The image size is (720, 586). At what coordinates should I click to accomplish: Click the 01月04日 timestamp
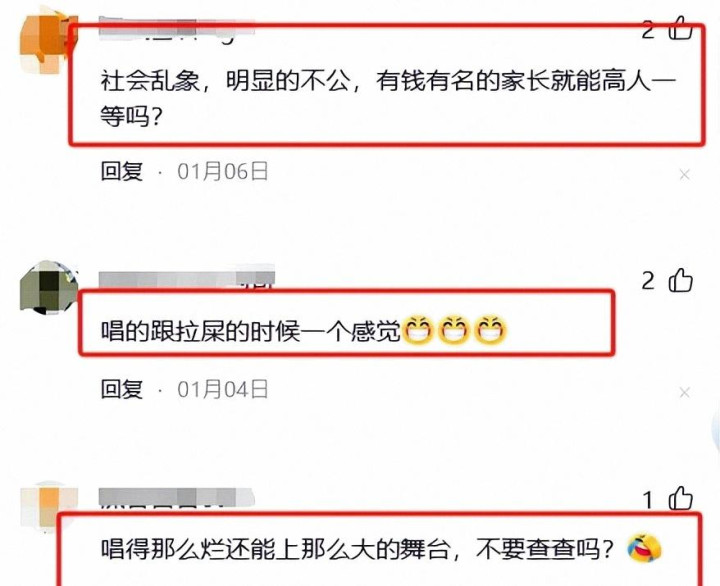223,389
